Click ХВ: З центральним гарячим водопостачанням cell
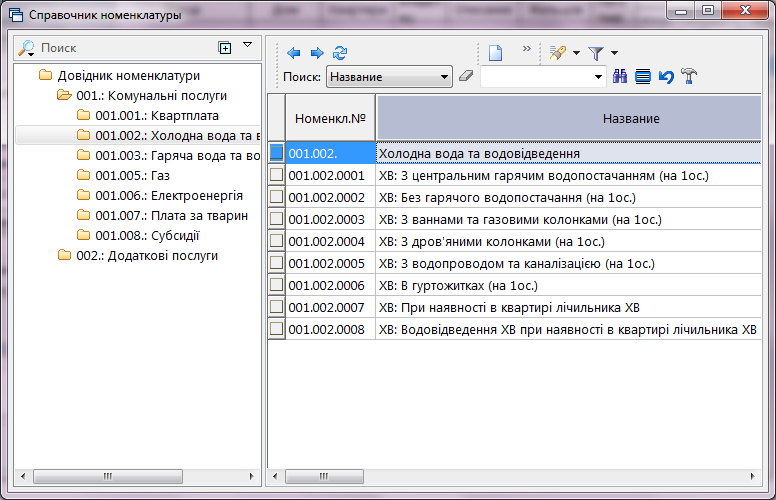 [569, 175]
